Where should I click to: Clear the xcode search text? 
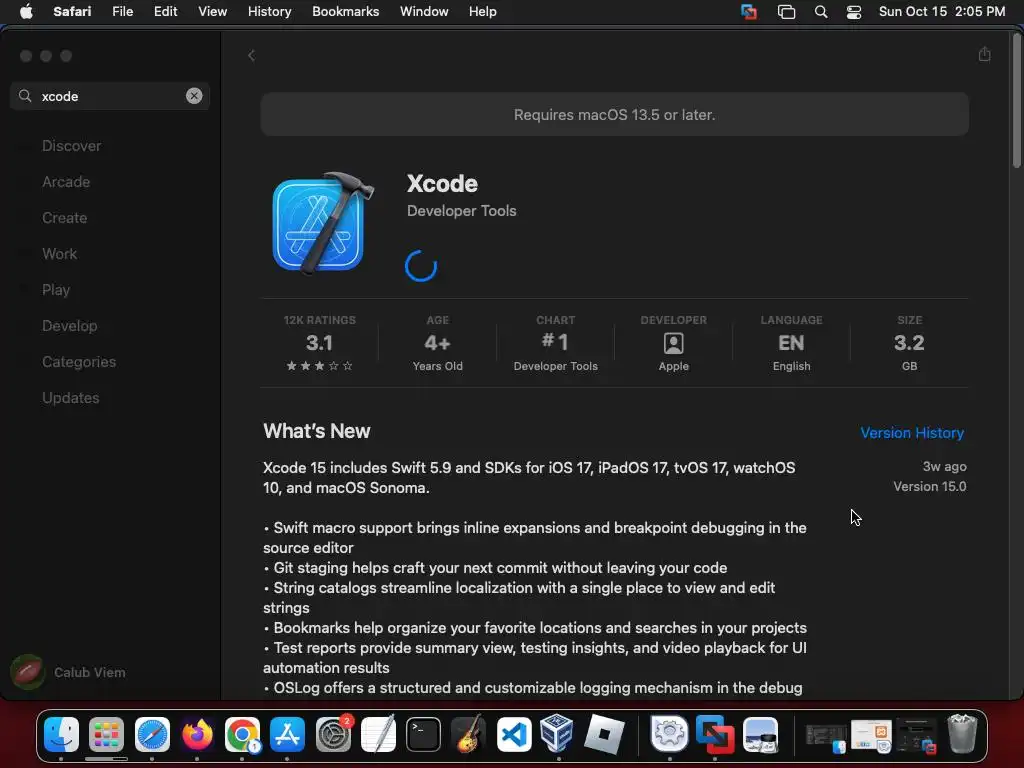[194, 96]
